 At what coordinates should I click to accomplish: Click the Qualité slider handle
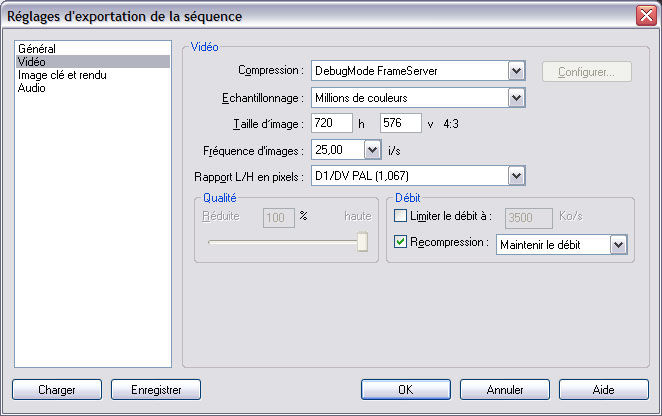[362, 242]
